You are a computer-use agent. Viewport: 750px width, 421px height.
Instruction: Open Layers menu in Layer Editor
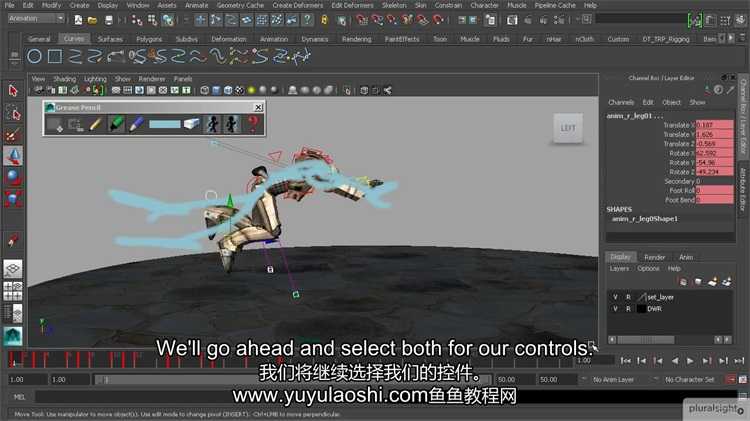tap(619, 268)
